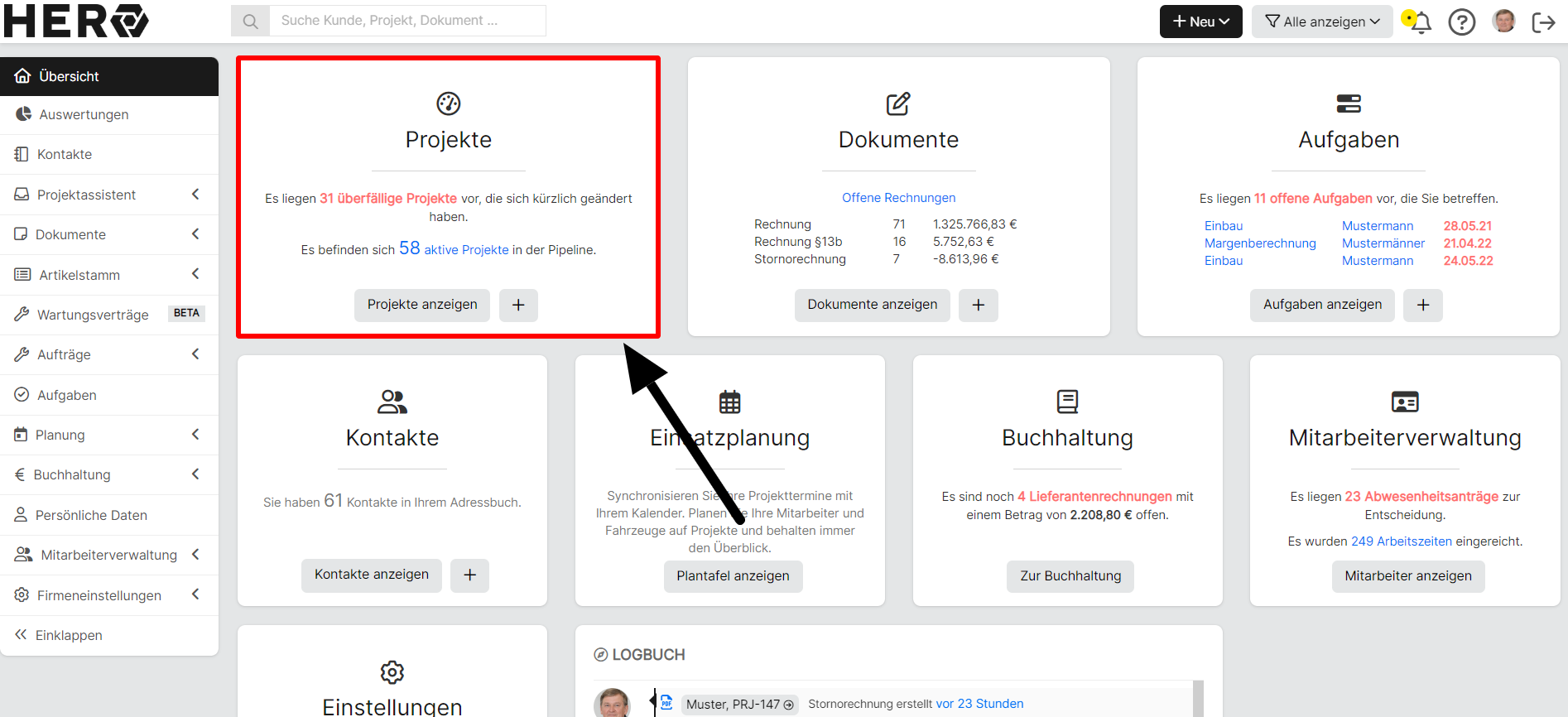Expand sidebar Buchhaltung chevron
Viewport: 1568px width, 717px height.
click(x=195, y=474)
